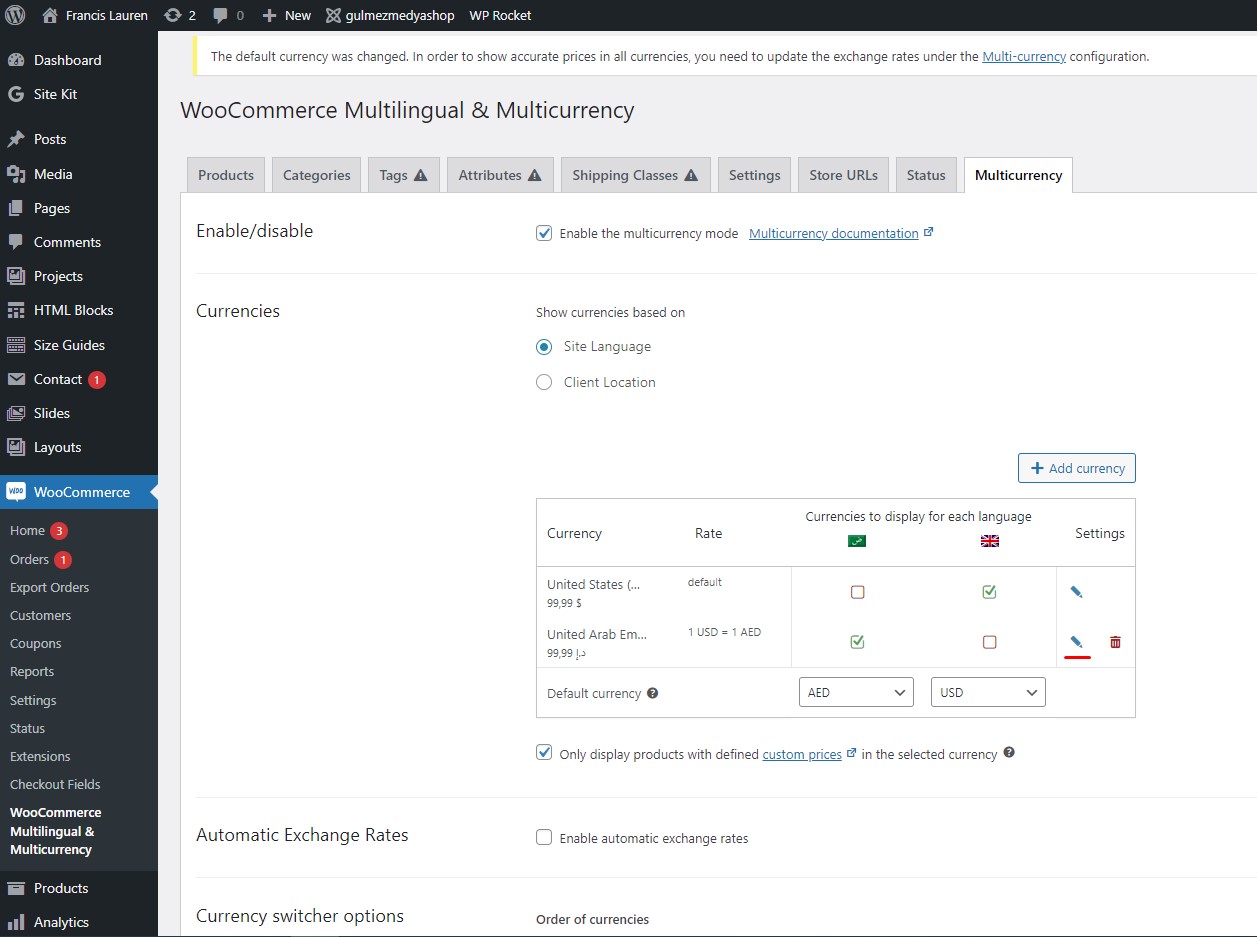Image resolution: width=1257 pixels, height=937 pixels.
Task: Edit United Arab Emirates currency pencil icon
Action: click(1076, 642)
